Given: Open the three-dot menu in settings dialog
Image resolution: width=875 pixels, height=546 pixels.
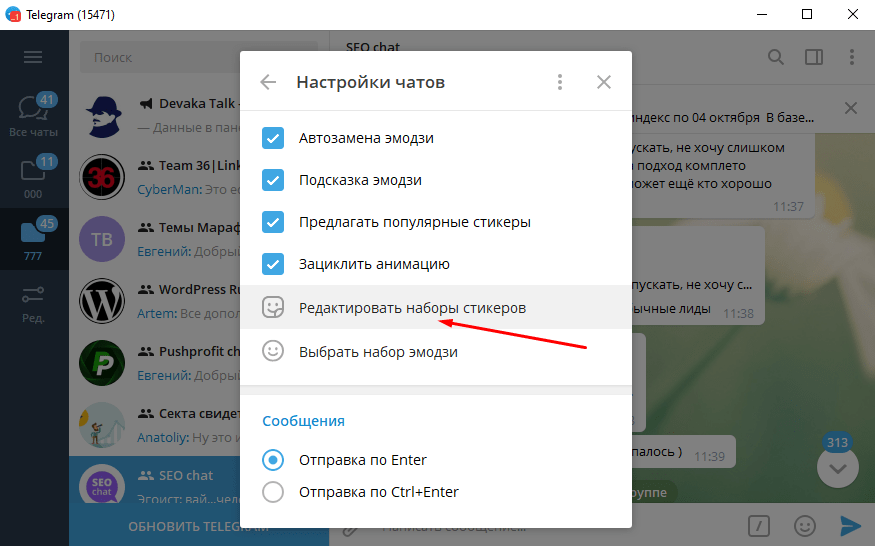Looking at the screenshot, I should pos(560,82).
